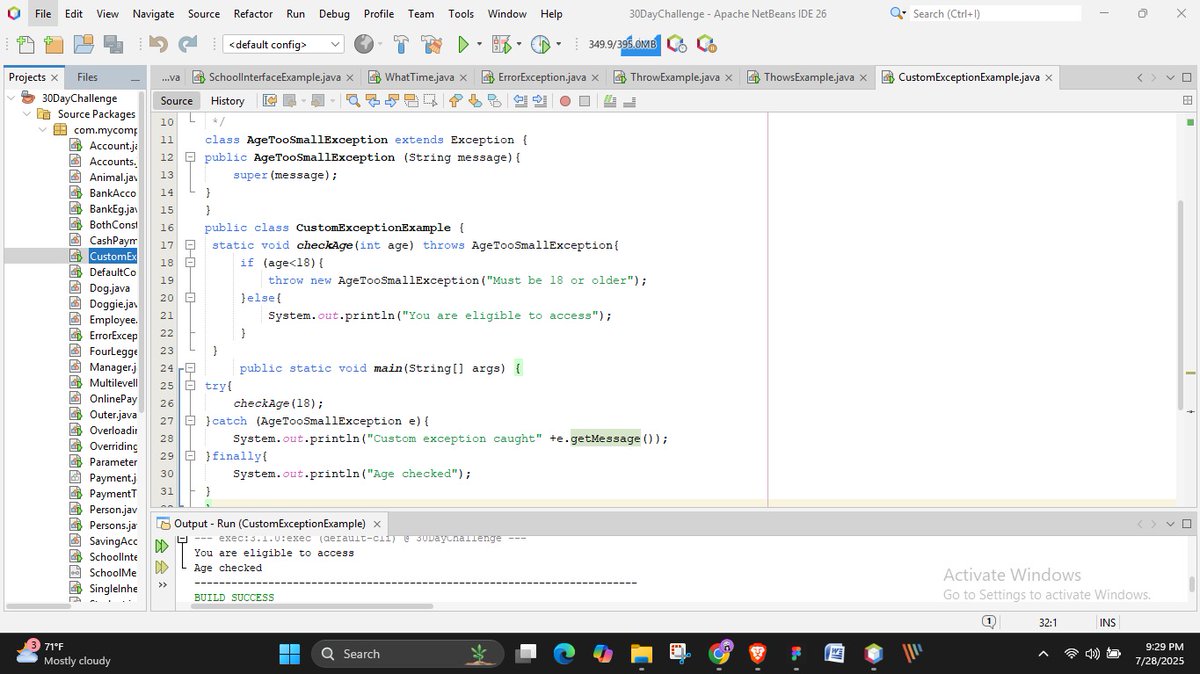
Task: Click the Undo arrow icon
Action: pos(158,44)
